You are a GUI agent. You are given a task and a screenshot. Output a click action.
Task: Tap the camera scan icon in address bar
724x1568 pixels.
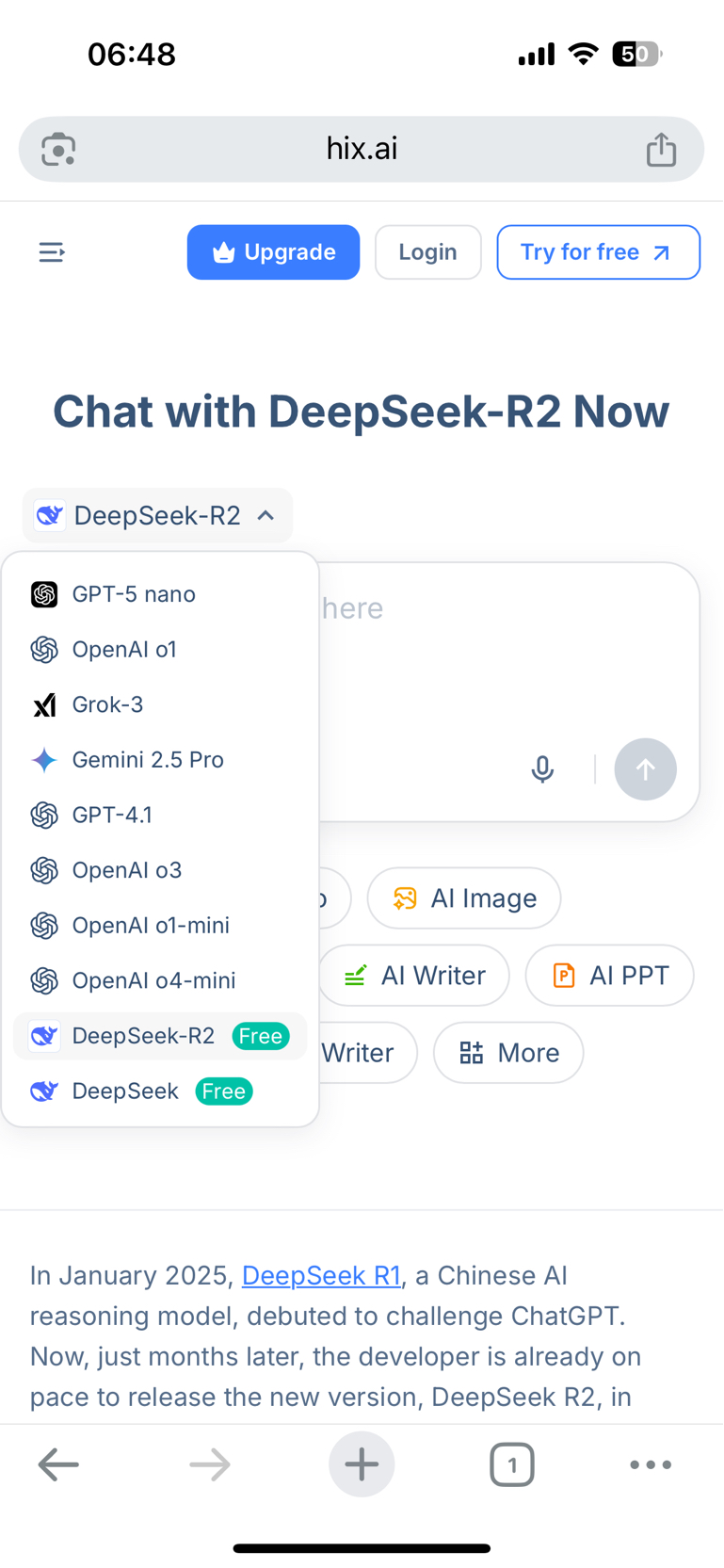pos(58,150)
